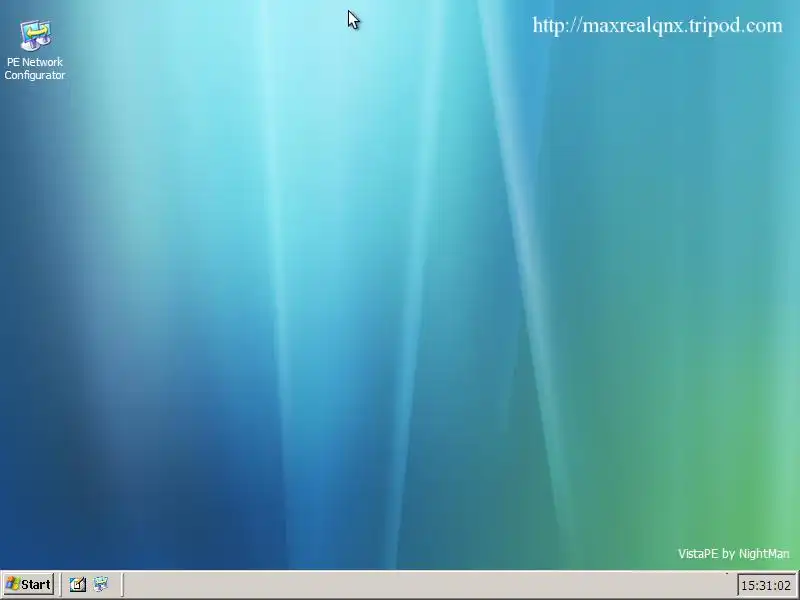Launch PE Network Configurator from the quick launch bar

(x=101, y=584)
